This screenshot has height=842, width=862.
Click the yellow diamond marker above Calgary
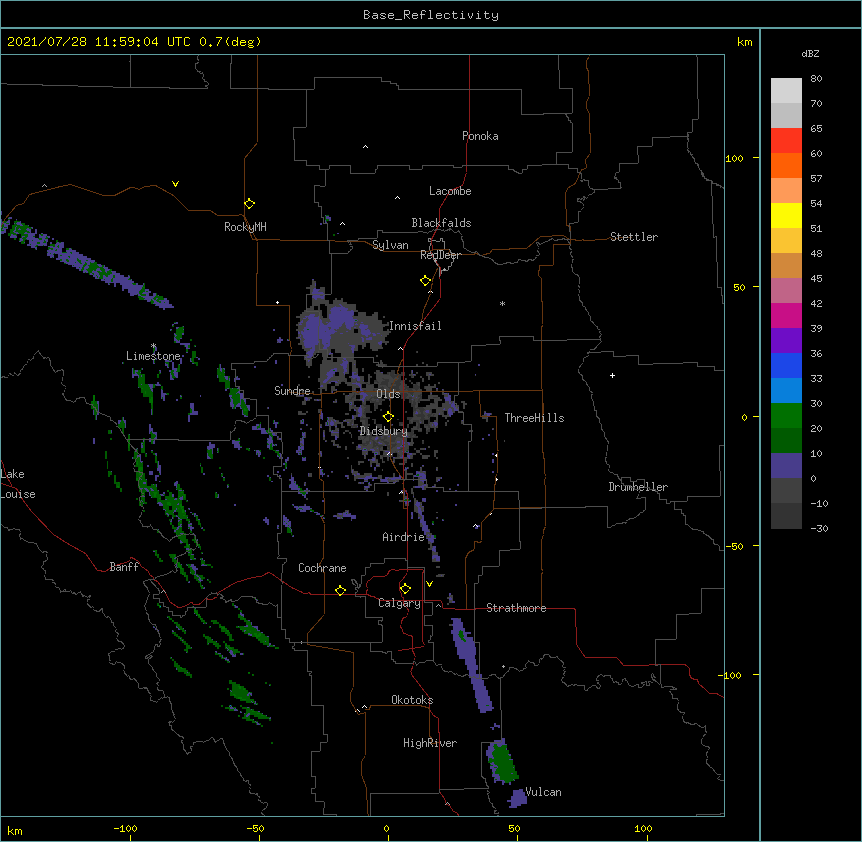point(405,589)
